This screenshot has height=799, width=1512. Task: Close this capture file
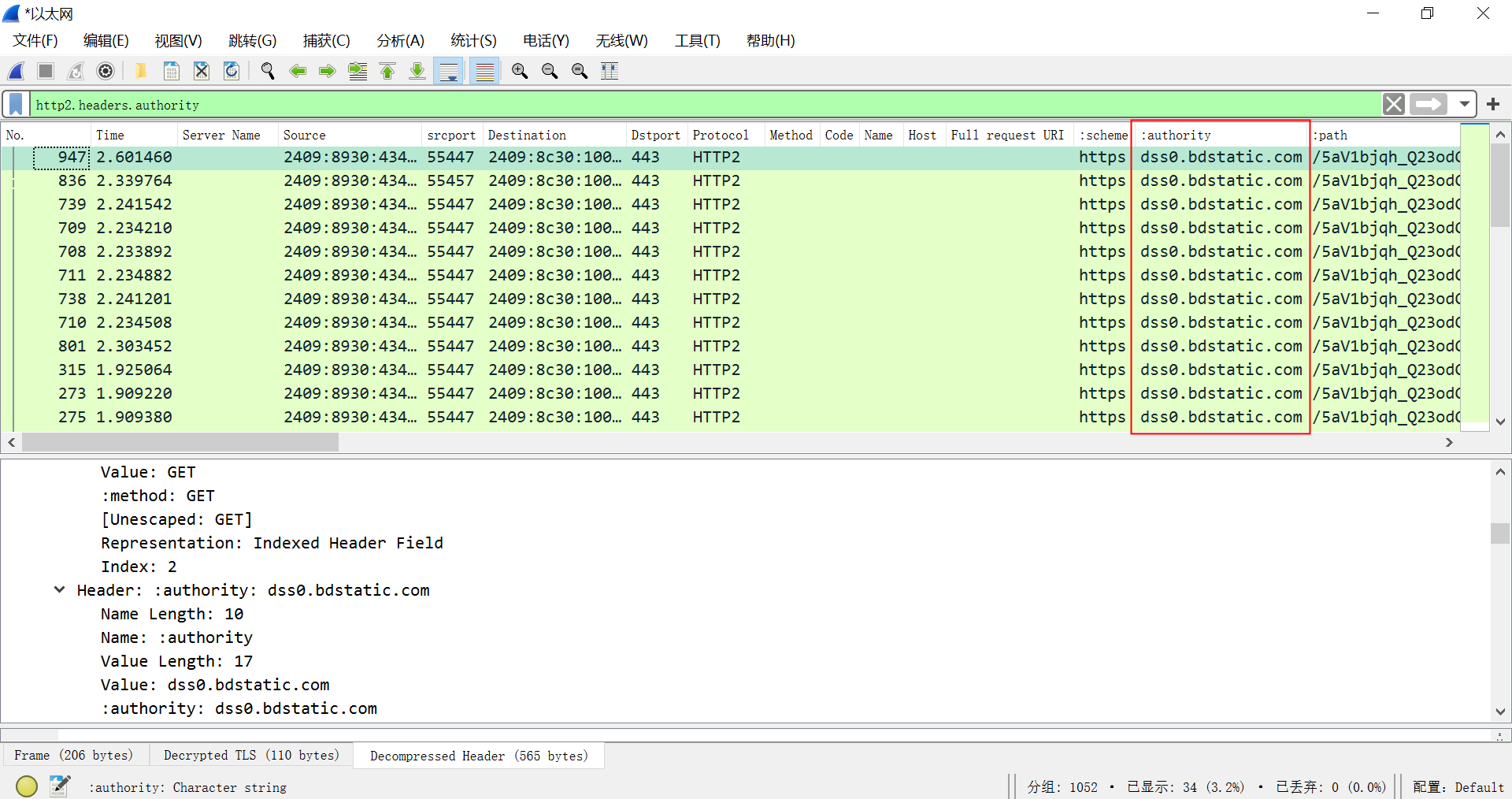pos(202,72)
